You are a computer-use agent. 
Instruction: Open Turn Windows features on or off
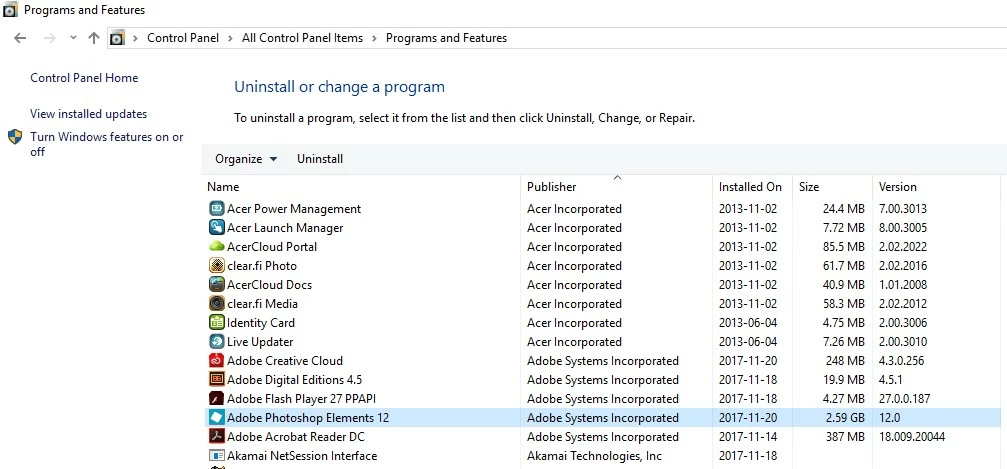click(107, 145)
